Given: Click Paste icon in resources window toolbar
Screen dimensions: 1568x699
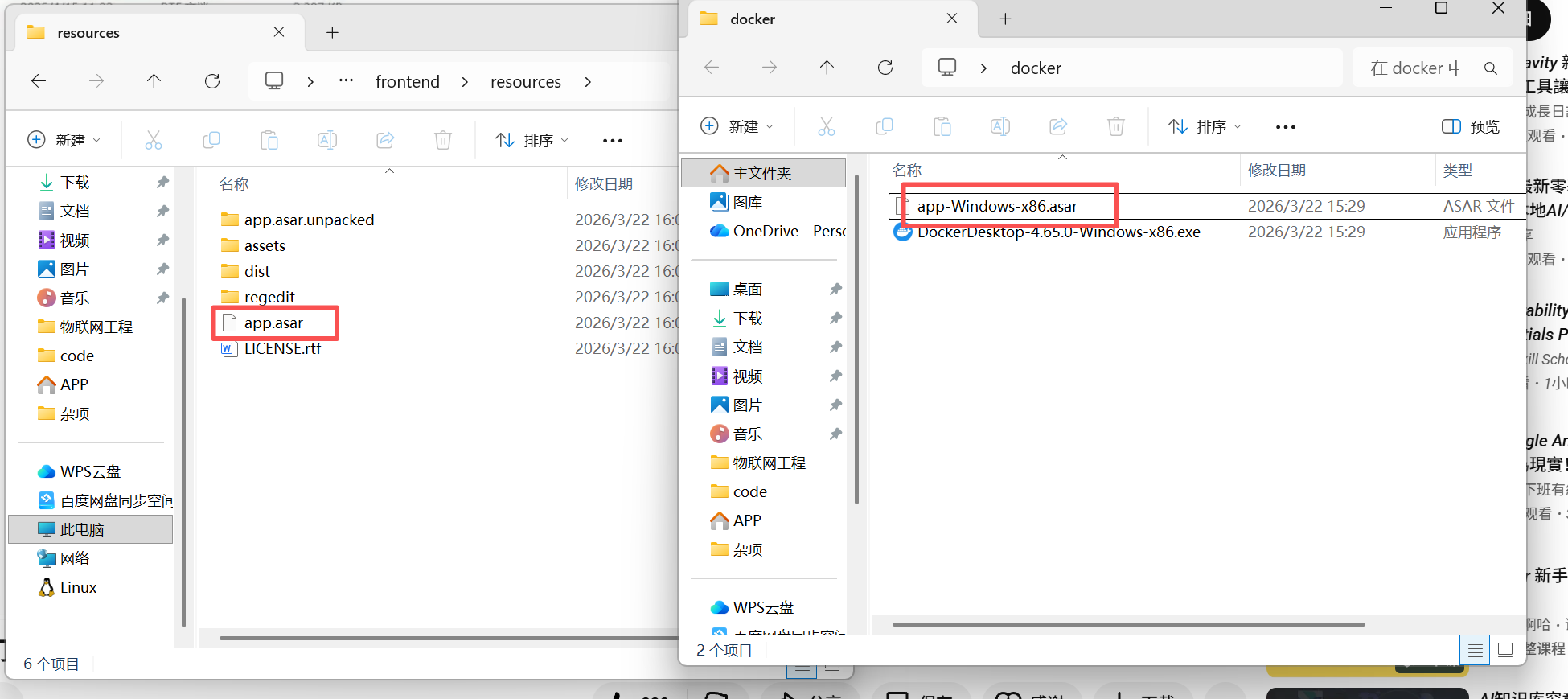Looking at the screenshot, I should [x=269, y=140].
